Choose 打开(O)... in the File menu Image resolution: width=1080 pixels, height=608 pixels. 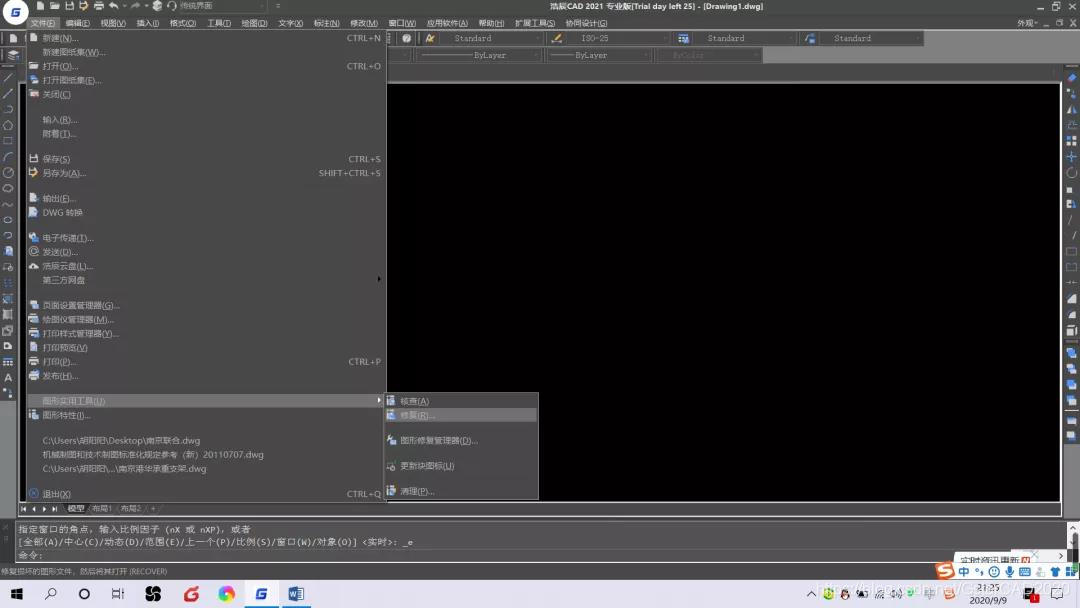pos(206,66)
